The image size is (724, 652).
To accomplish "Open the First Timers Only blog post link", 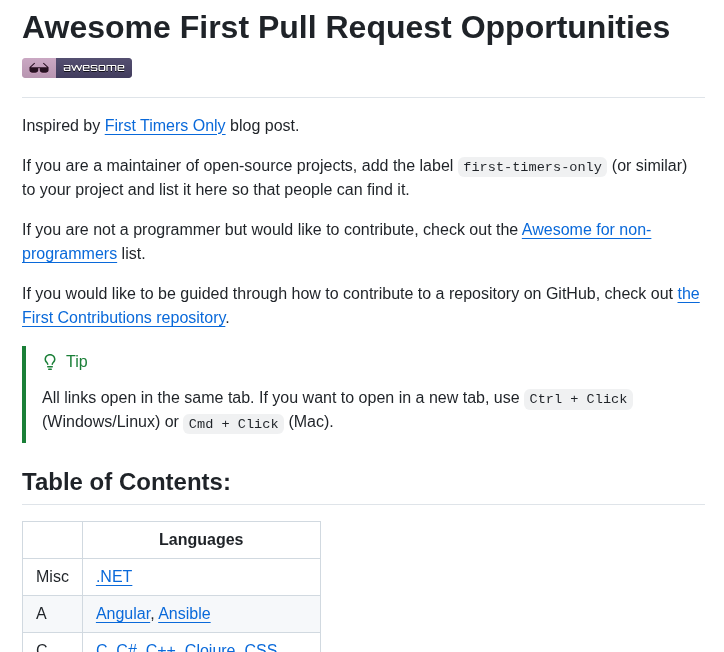I will (165, 126).
